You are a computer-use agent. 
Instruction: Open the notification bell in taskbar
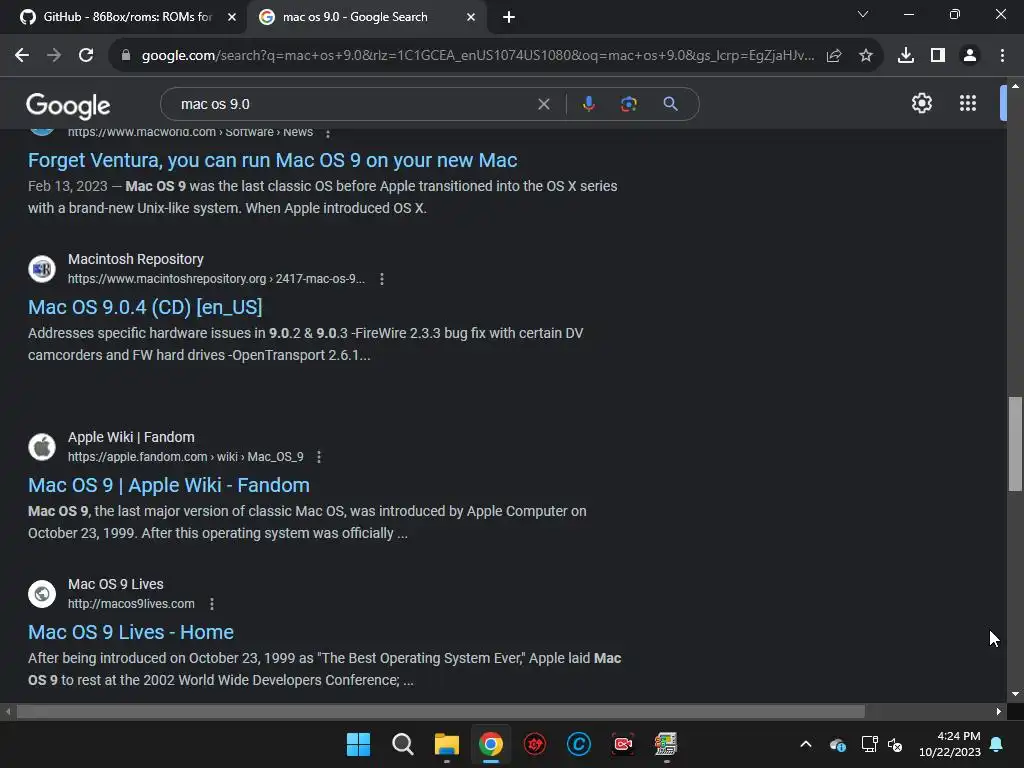coord(997,744)
